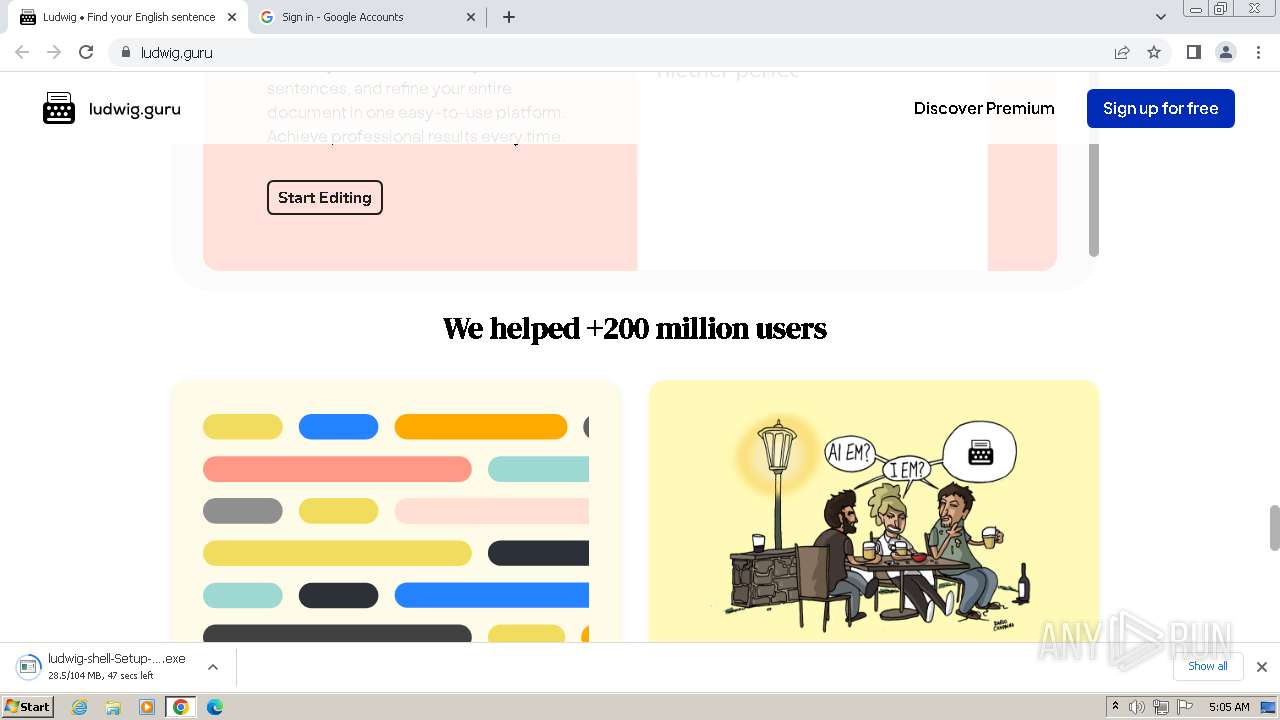
Task: View site info via the padlock icon
Action: click(x=125, y=52)
